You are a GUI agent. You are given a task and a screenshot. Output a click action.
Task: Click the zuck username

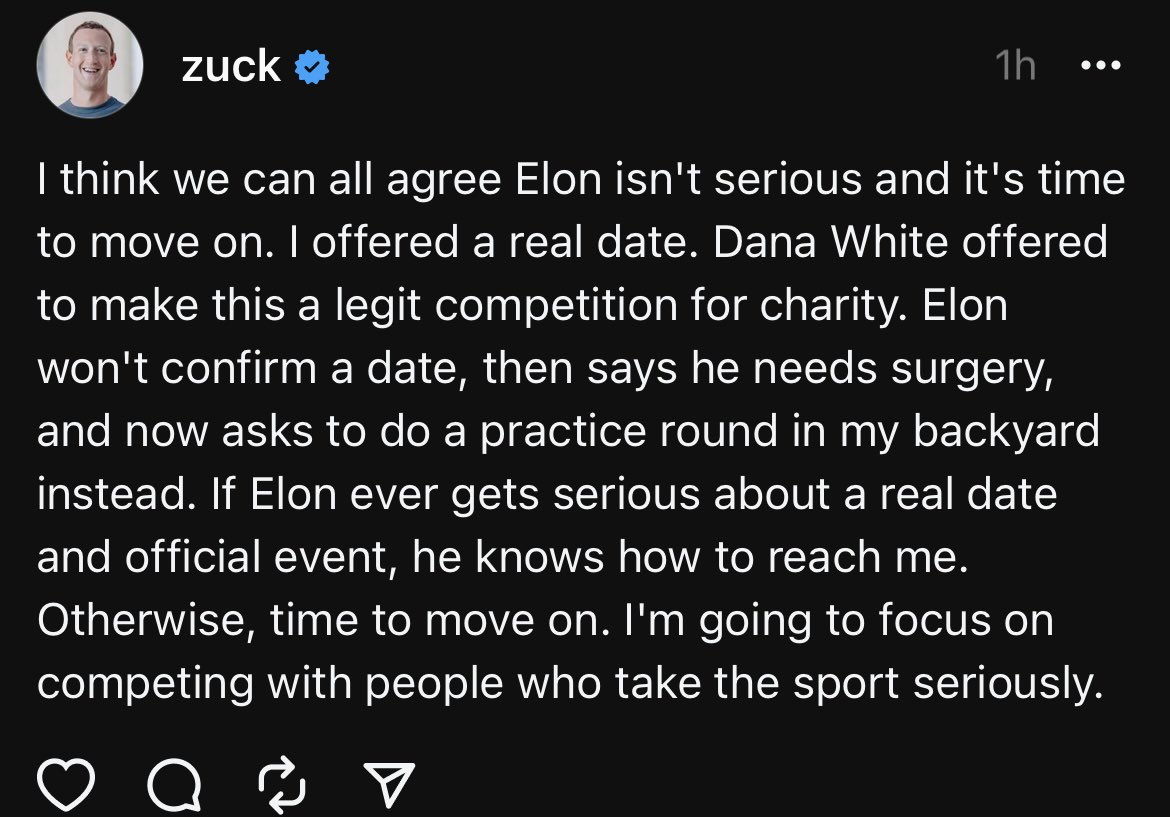coord(231,66)
